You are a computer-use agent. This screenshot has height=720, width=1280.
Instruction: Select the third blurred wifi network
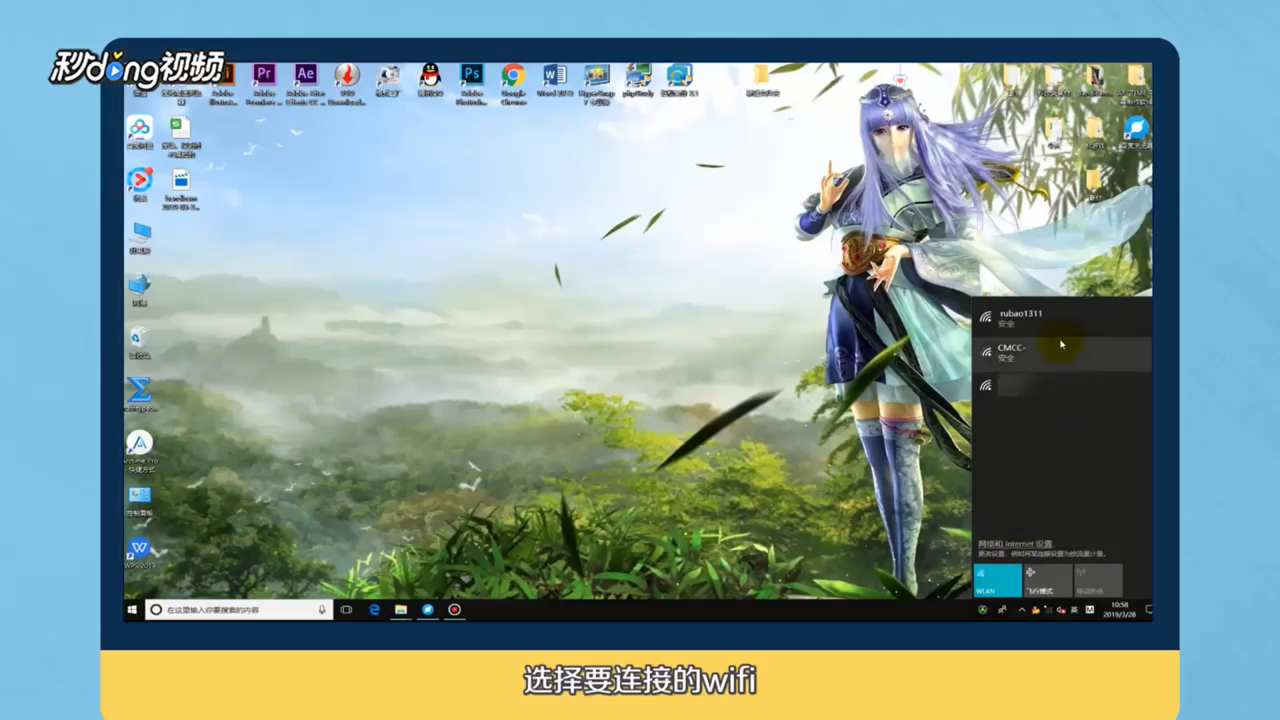[x=1062, y=385]
